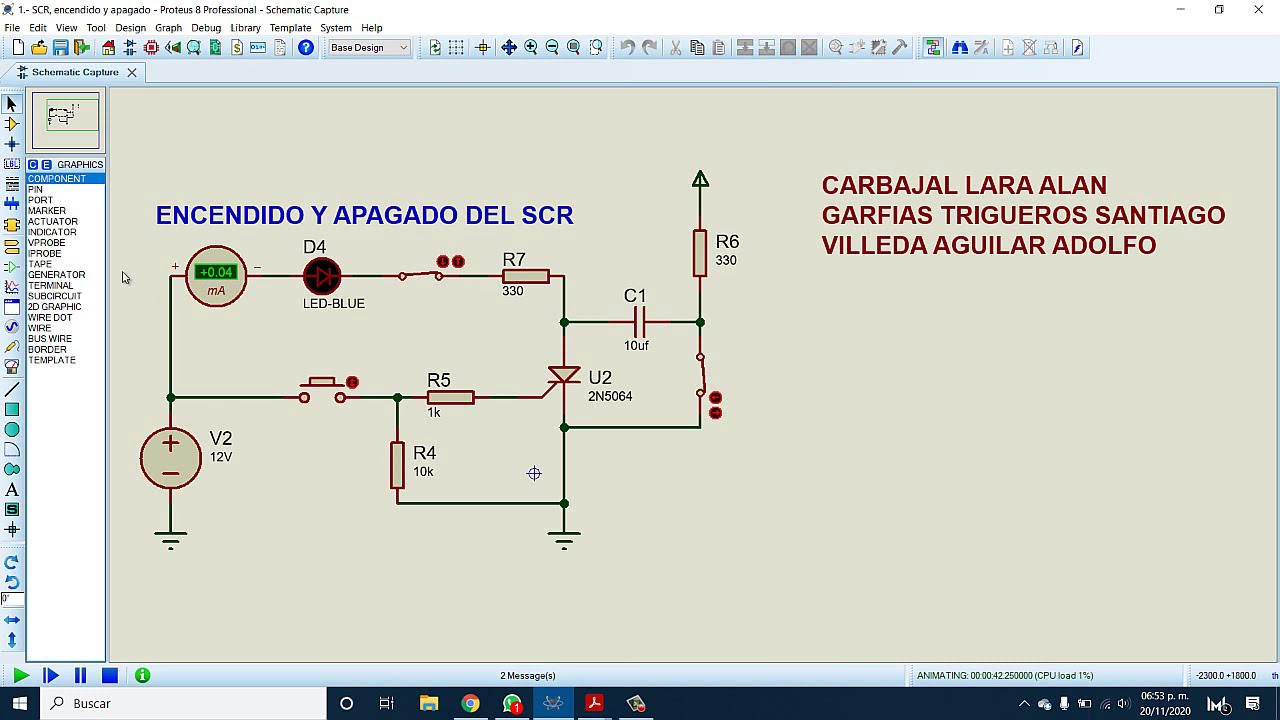Select MARKER in the graphics list
Image resolution: width=1280 pixels, height=720 pixels.
click(47, 211)
